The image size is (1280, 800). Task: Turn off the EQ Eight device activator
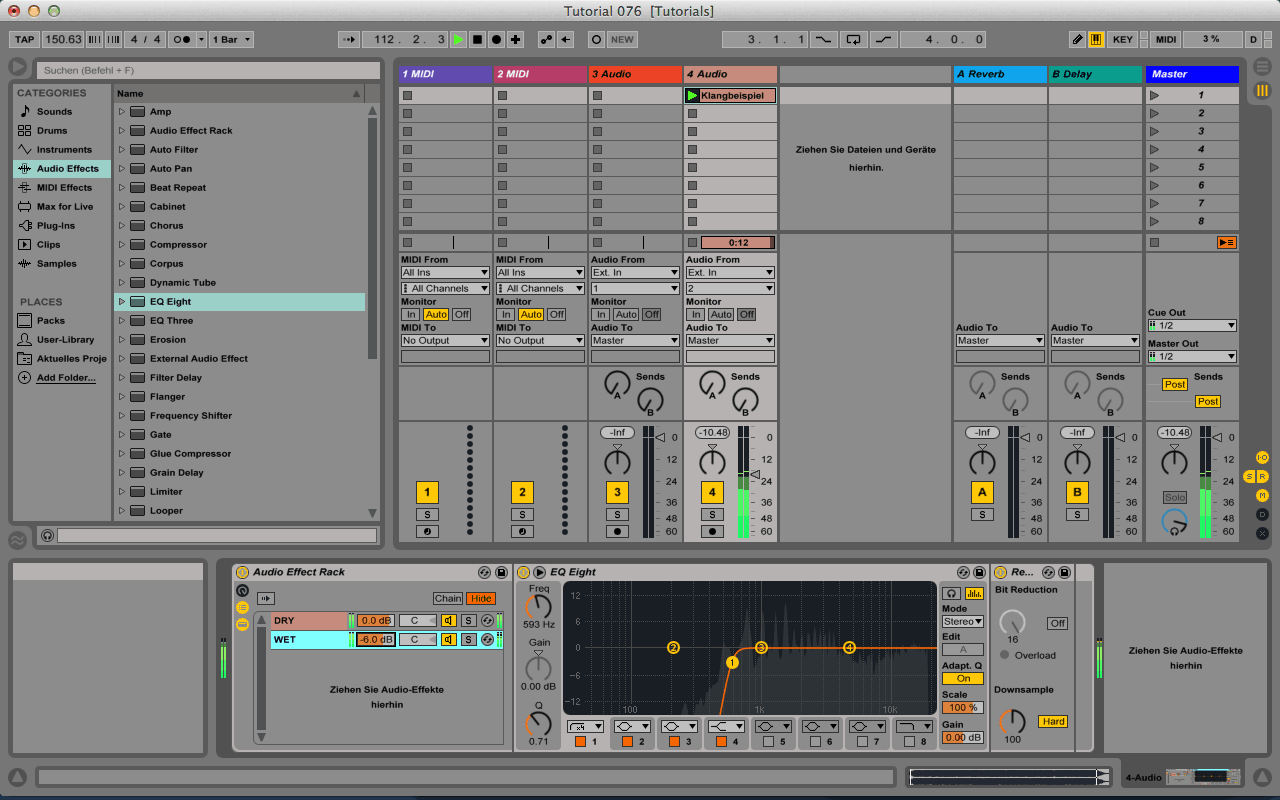525,572
